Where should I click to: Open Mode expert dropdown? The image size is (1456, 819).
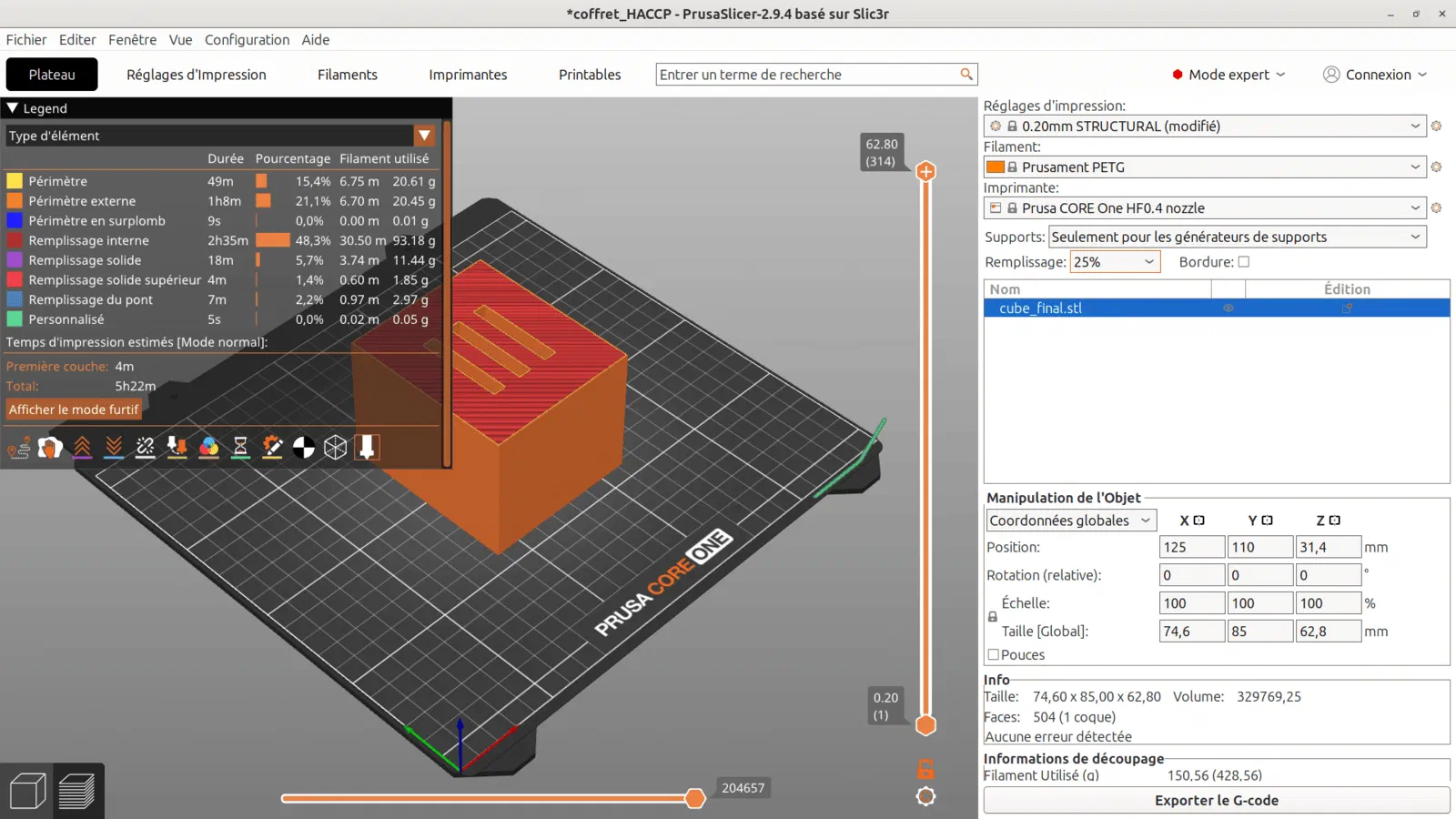click(x=1228, y=75)
